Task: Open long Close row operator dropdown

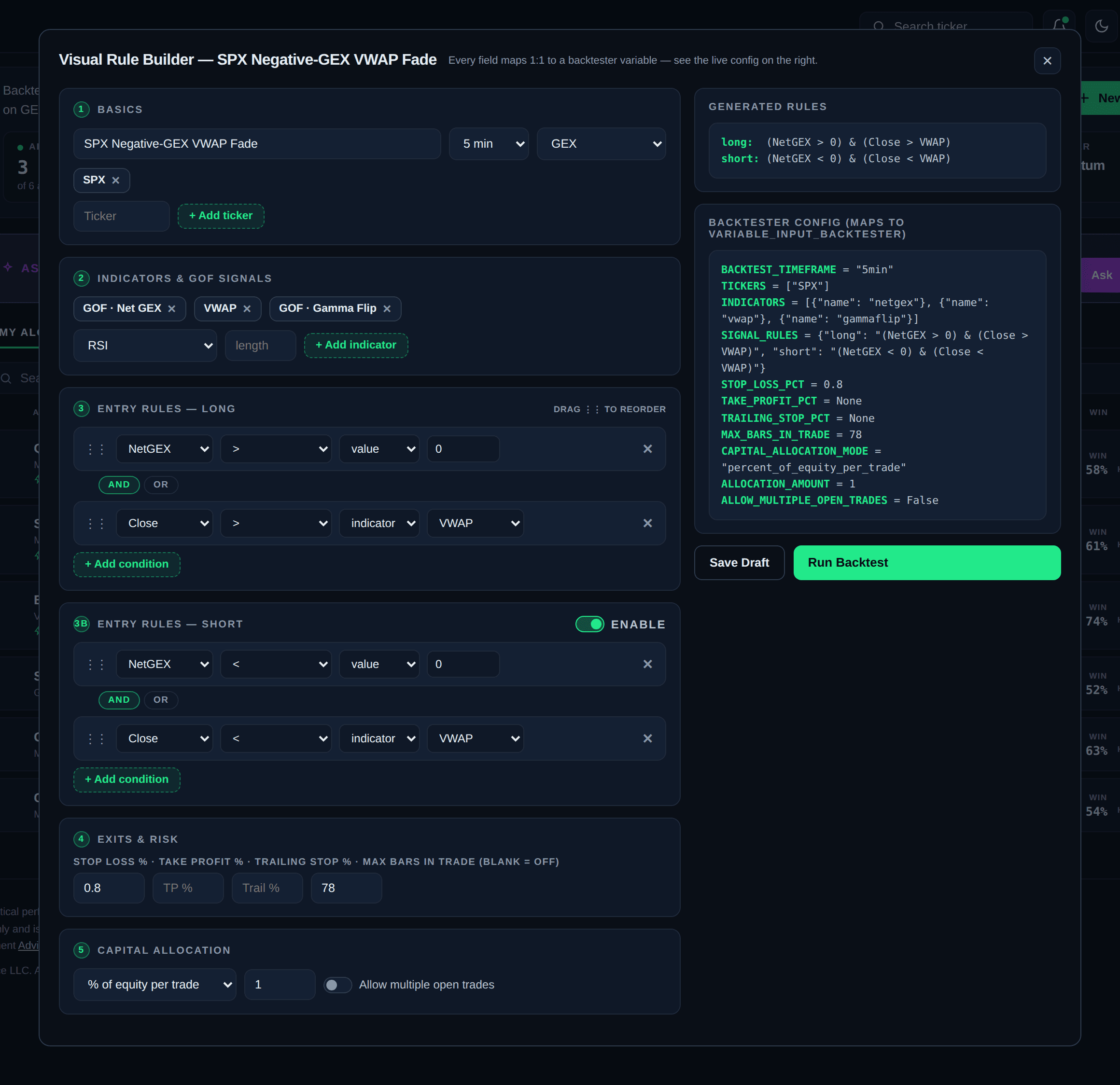Action: point(276,523)
